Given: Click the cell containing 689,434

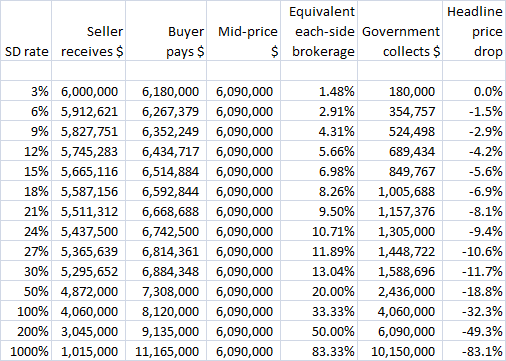Looking at the screenshot, I should (x=400, y=151).
